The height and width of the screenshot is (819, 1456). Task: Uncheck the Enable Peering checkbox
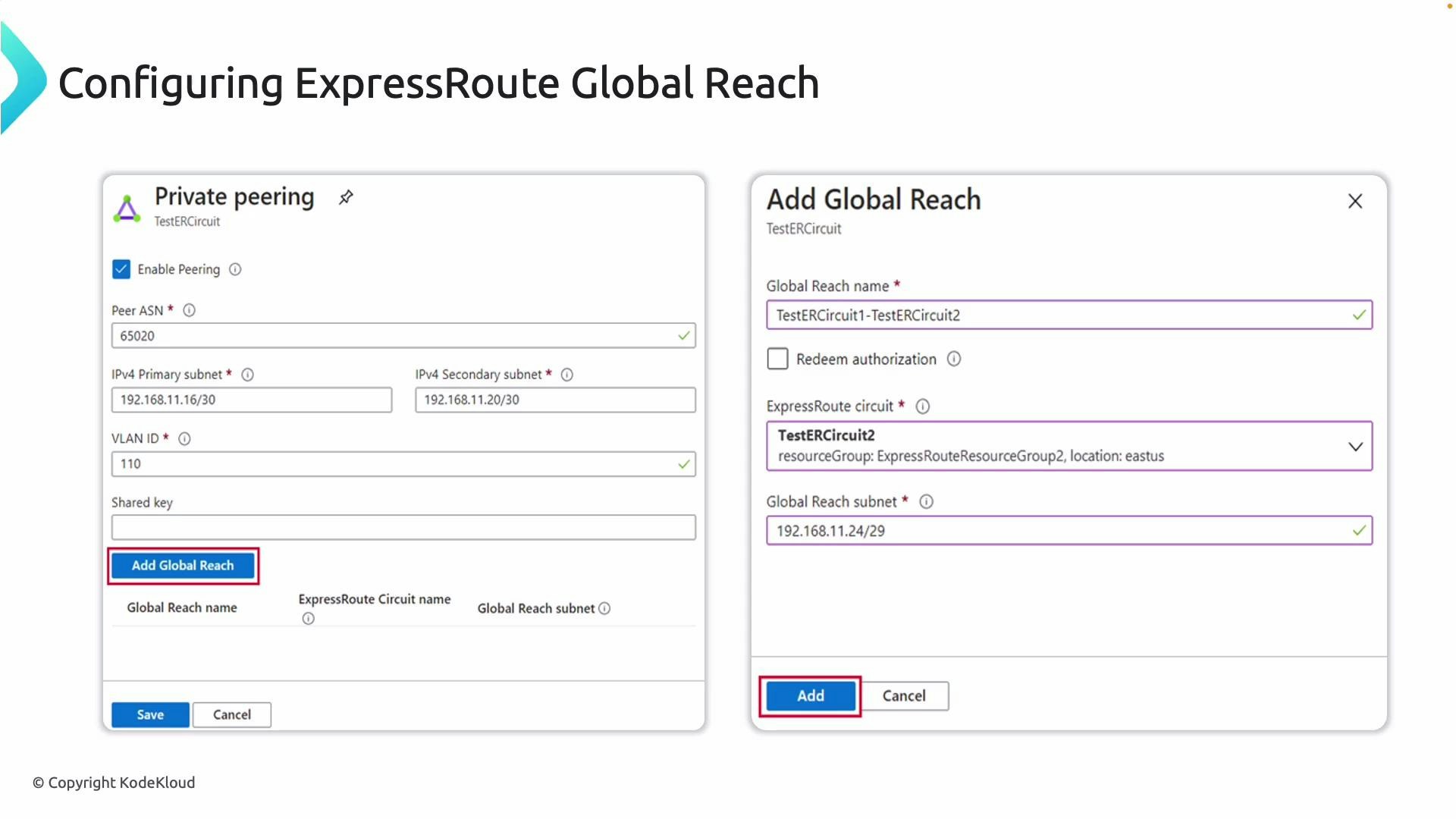121,269
